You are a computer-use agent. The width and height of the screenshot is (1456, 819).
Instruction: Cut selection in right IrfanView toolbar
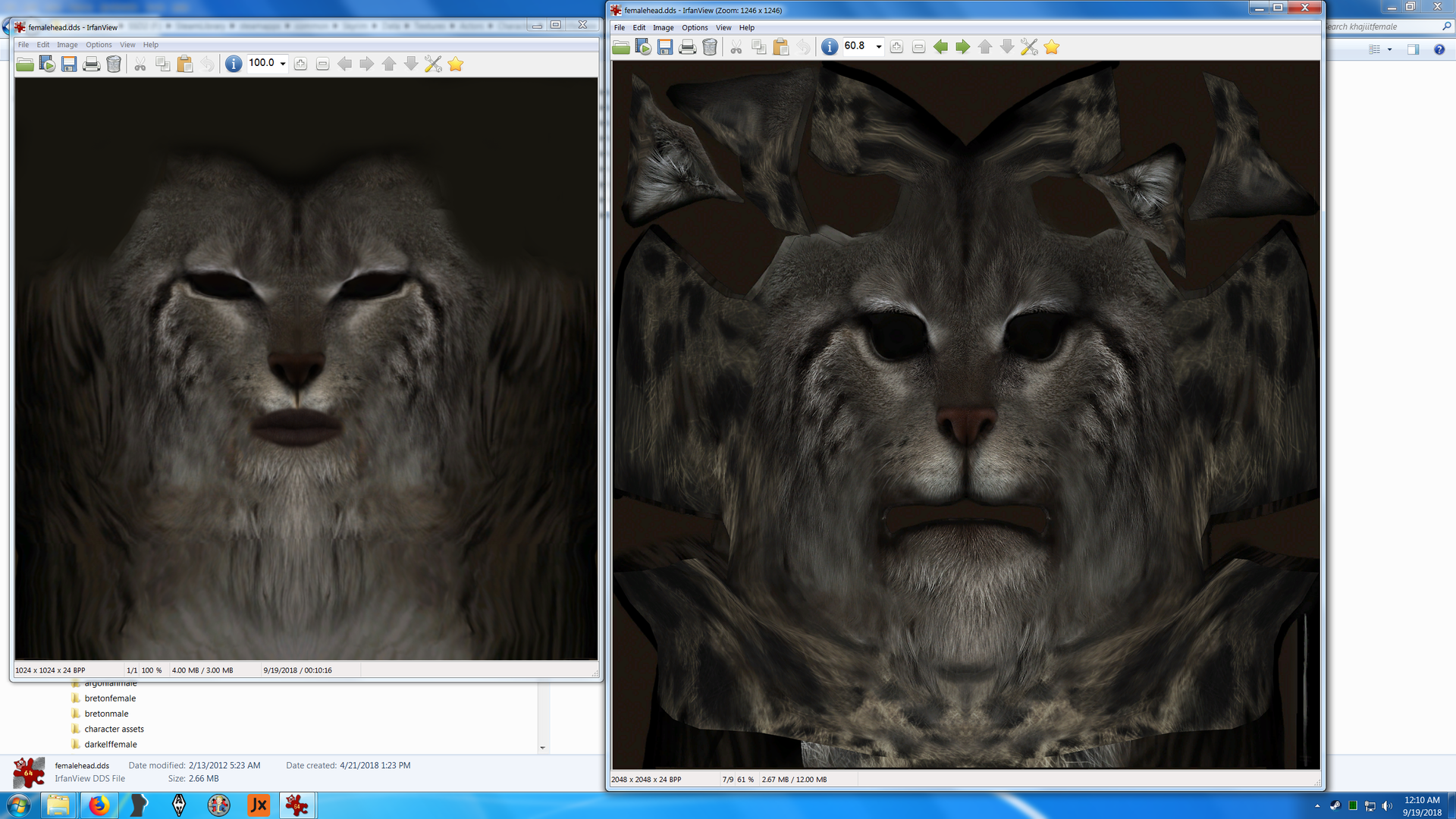pos(736,47)
